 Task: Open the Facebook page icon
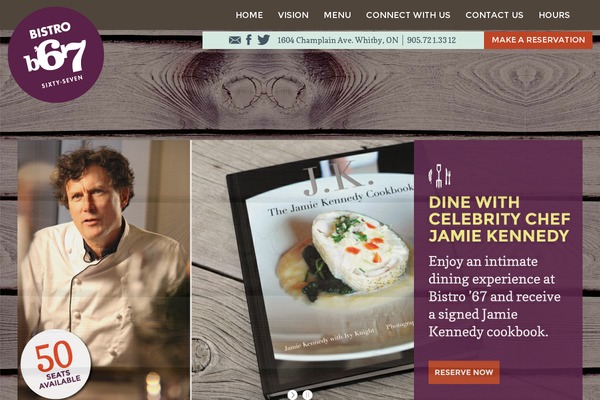249,40
